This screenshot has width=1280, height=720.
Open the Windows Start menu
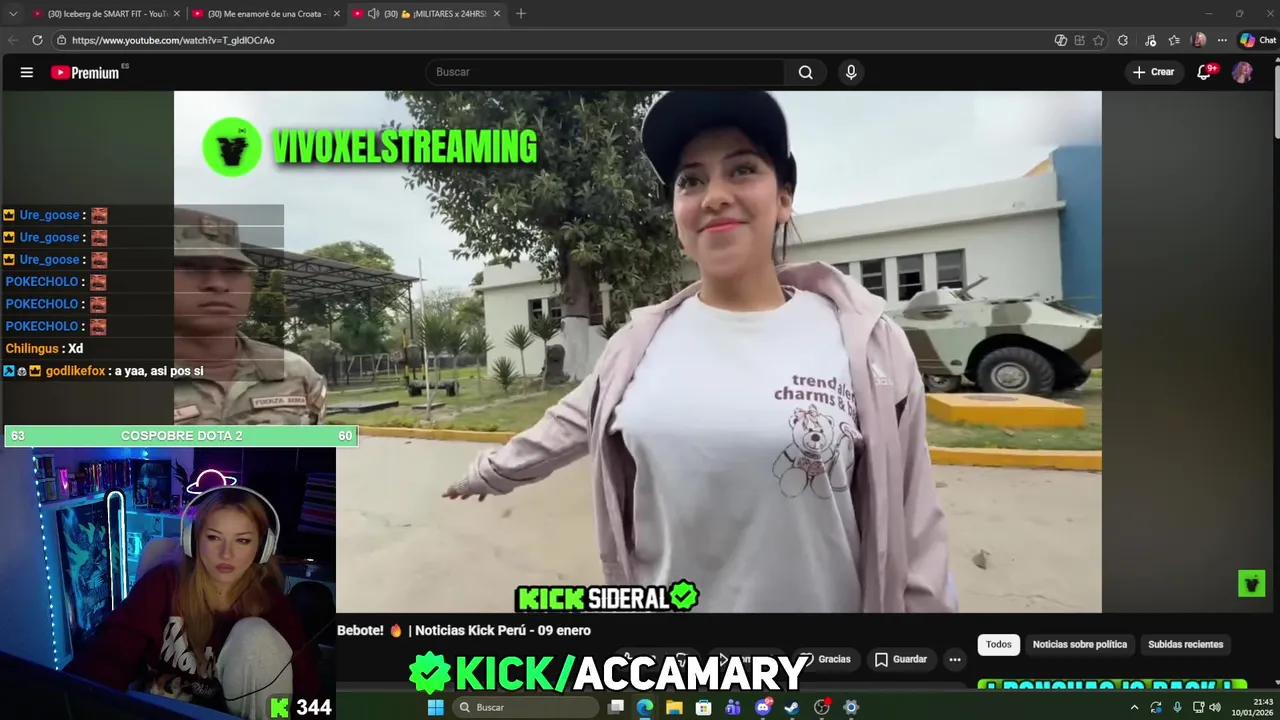(435, 707)
